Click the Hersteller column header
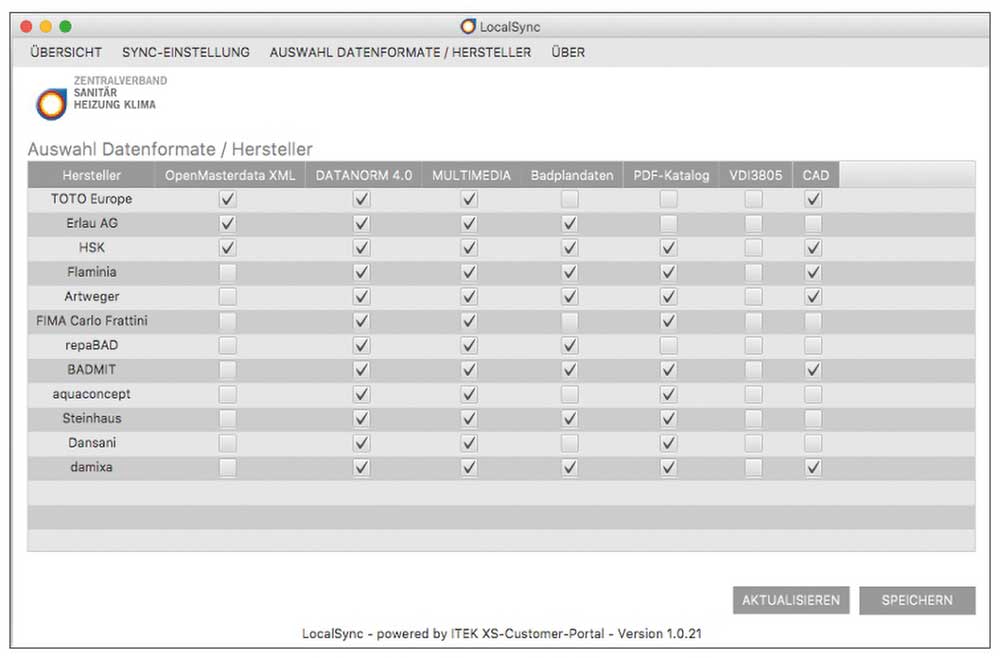1000x658 pixels. click(91, 175)
